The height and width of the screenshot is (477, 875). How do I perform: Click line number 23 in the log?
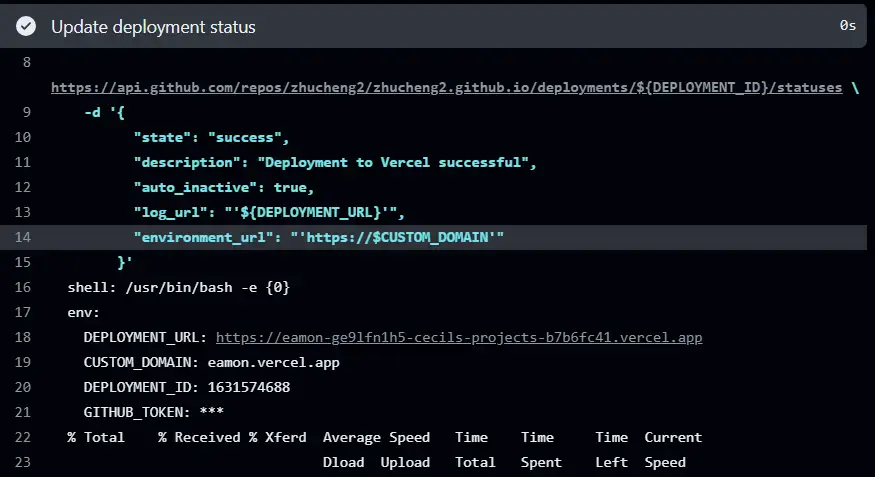tap(23, 462)
